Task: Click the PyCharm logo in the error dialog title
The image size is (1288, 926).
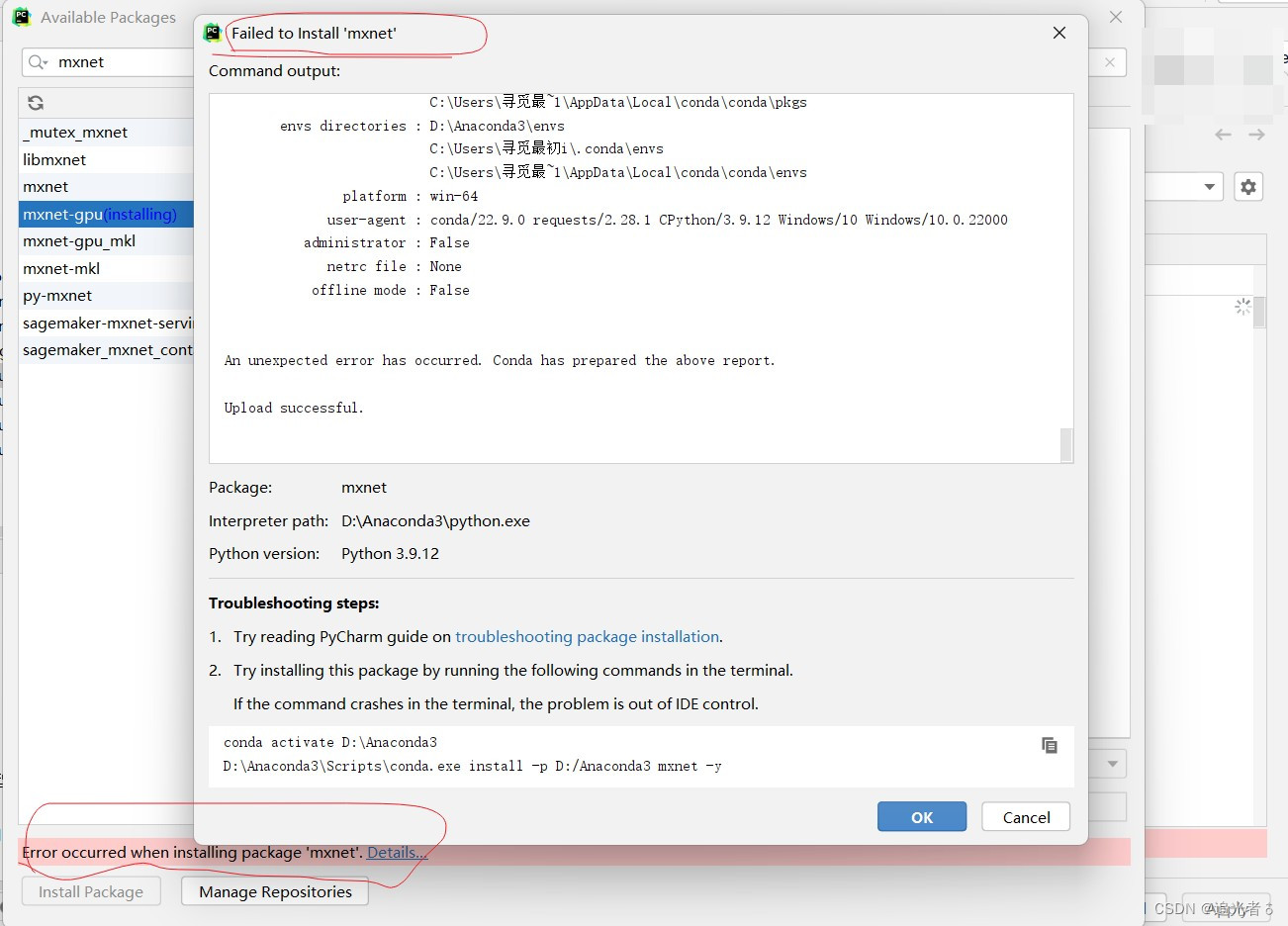Action: coord(212,33)
